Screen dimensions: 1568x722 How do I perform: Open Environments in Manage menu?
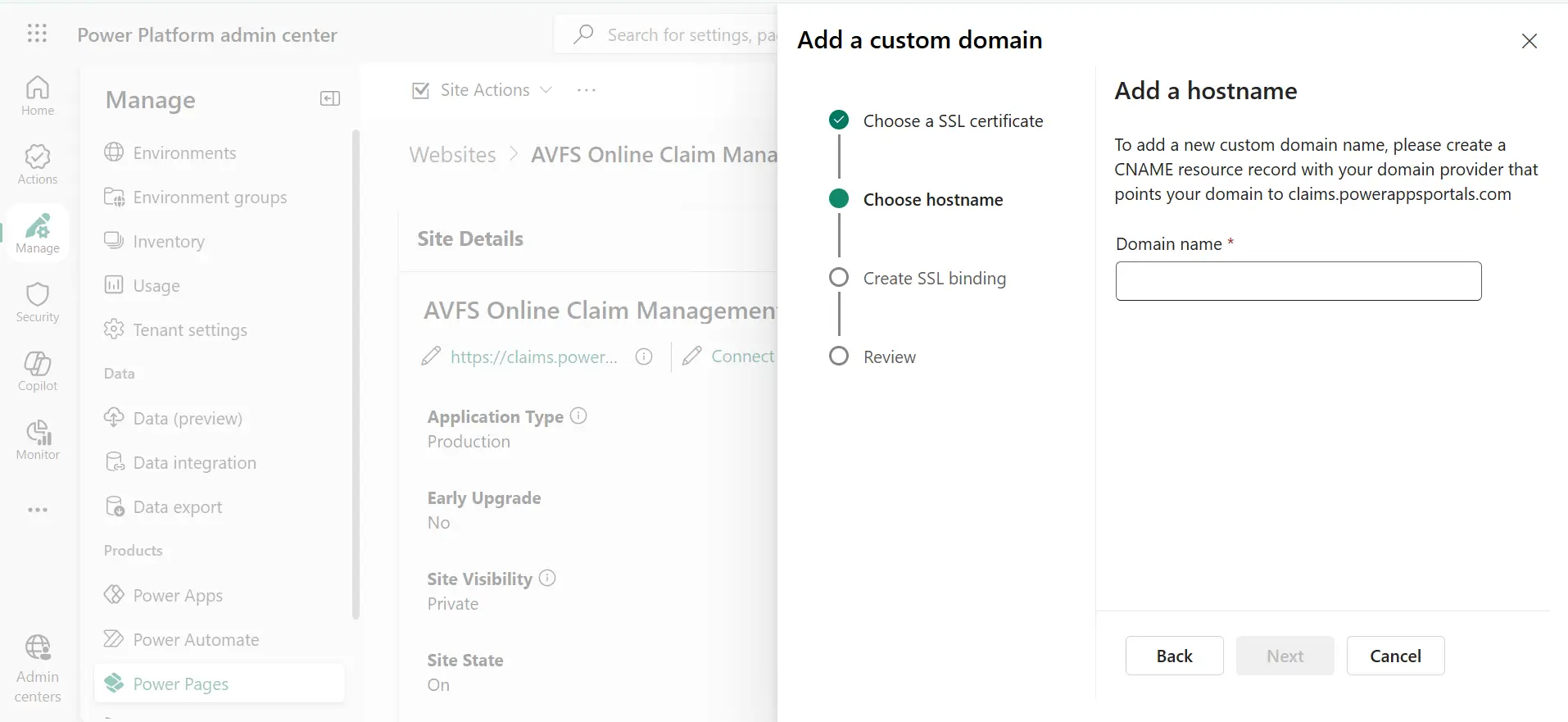(x=170, y=153)
